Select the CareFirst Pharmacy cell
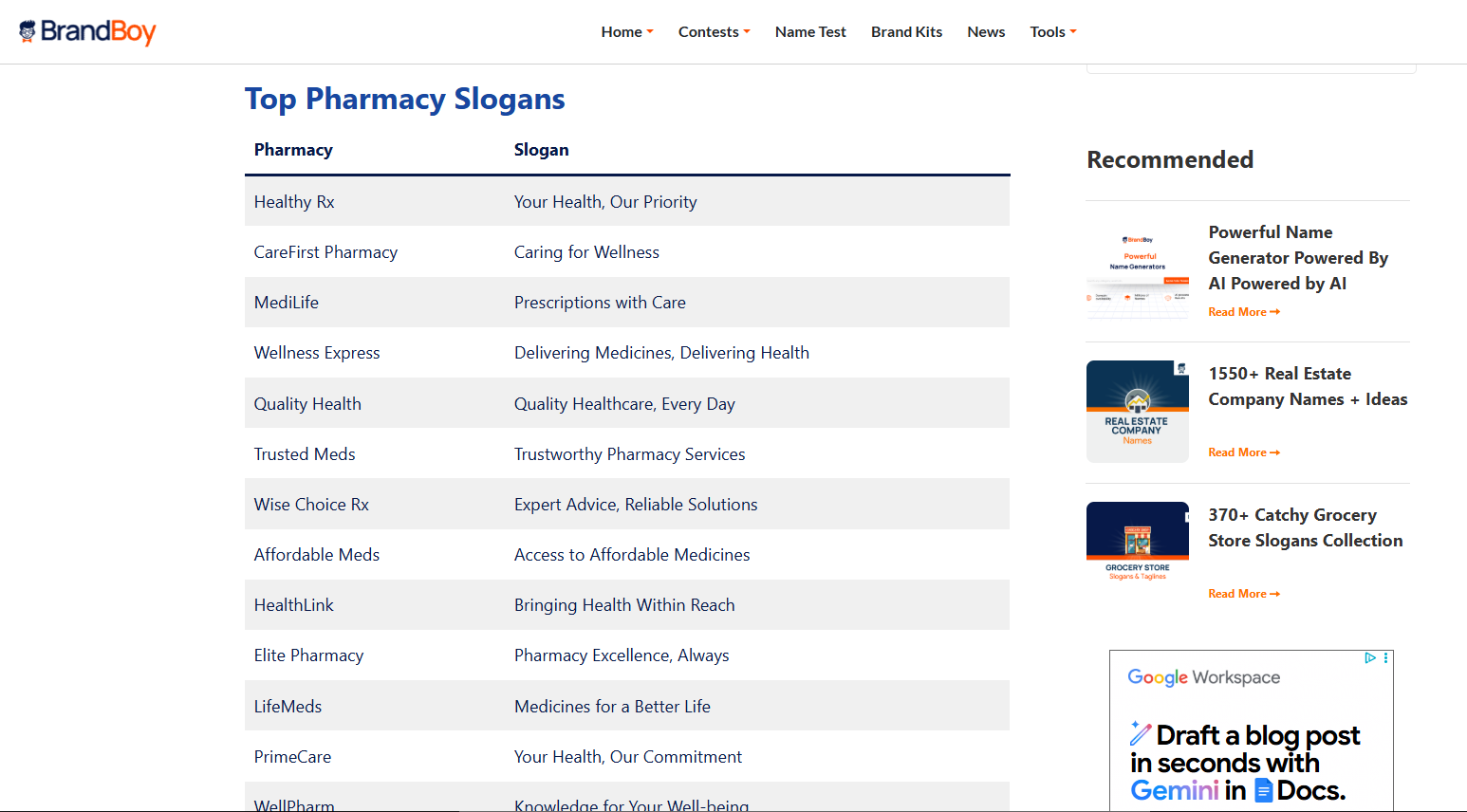Screen dimensions: 1467x812 coord(325,252)
